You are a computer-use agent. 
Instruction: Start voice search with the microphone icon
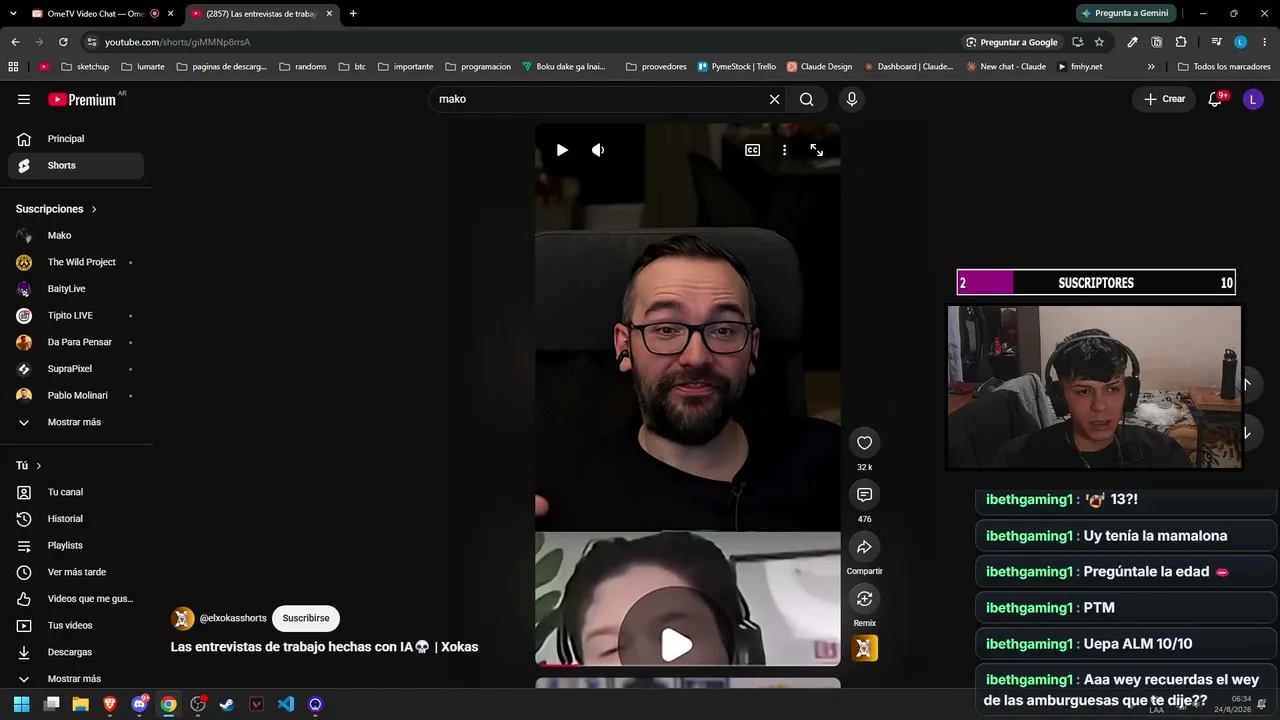pos(852,99)
